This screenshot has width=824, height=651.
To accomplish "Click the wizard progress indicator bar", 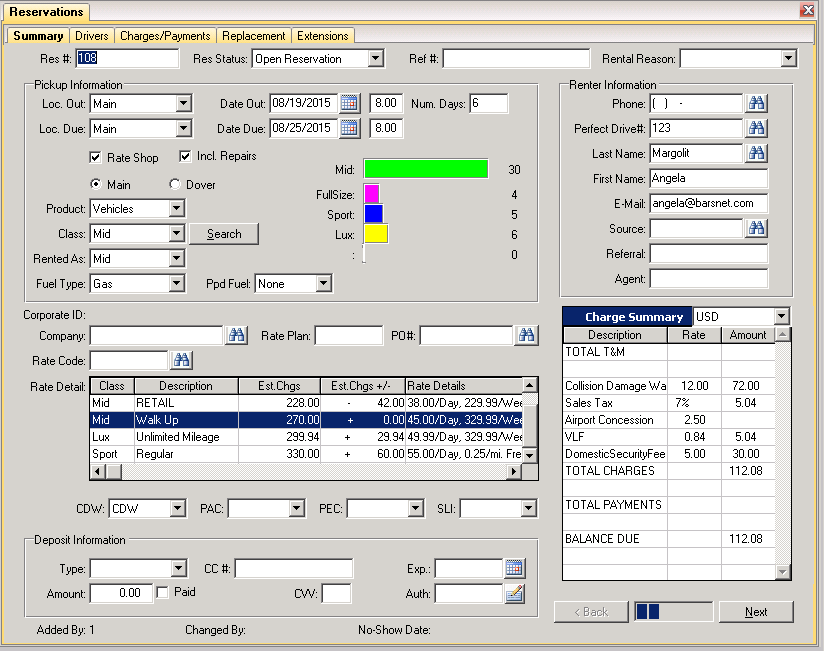I will point(674,612).
